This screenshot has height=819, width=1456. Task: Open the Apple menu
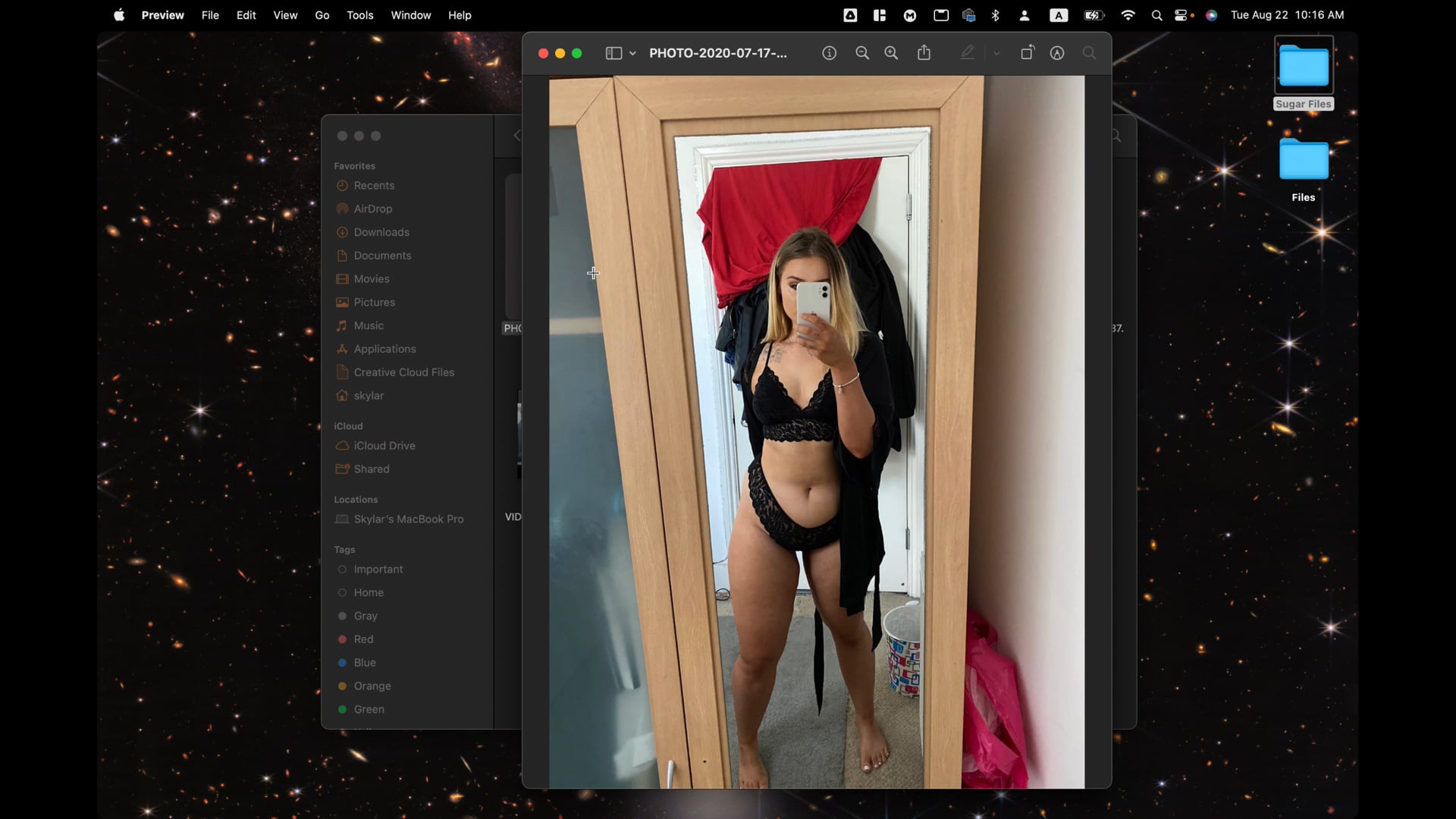pos(119,15)
